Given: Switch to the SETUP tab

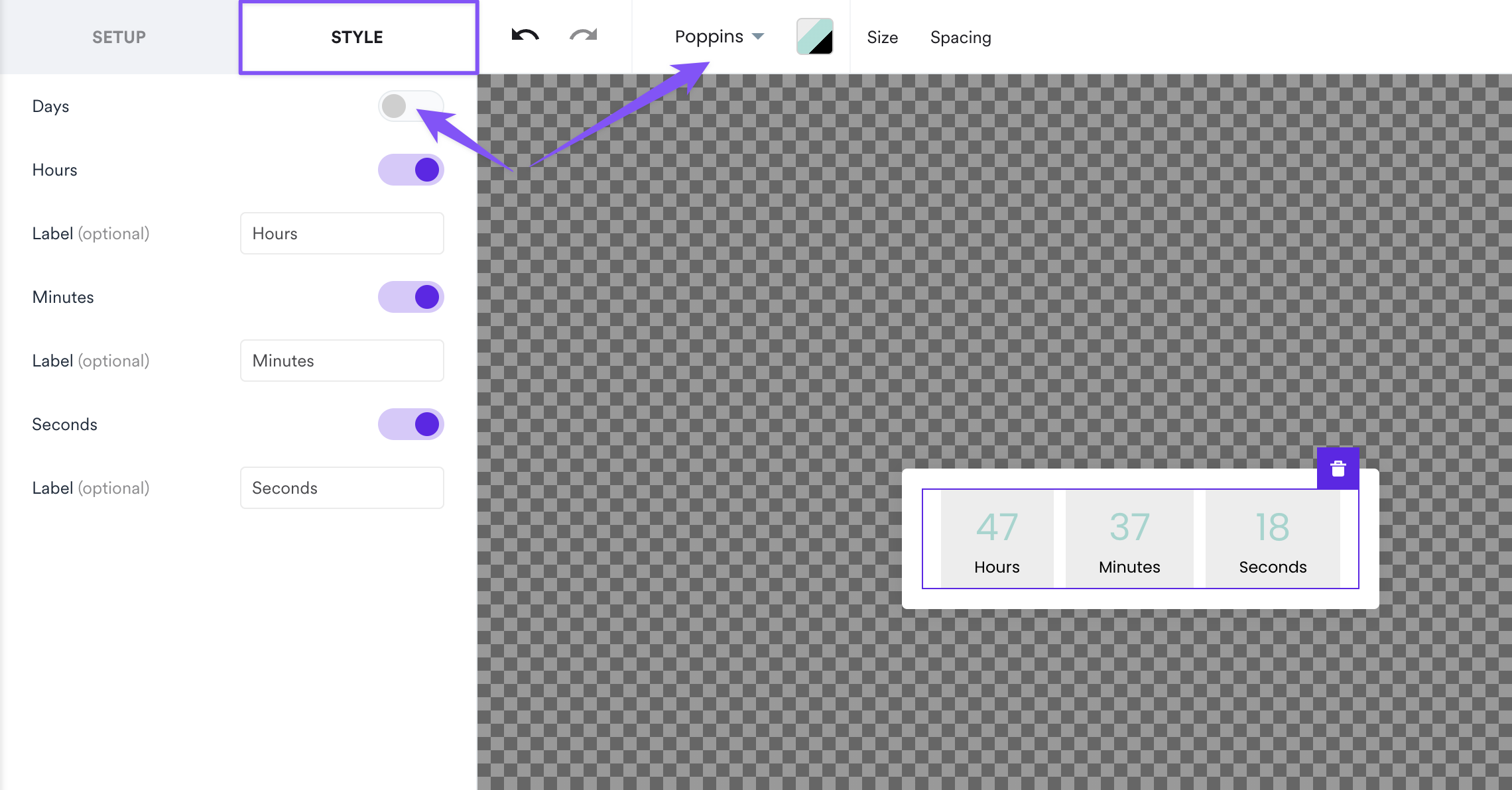Looking at the screenshot, I should point(119,37).
